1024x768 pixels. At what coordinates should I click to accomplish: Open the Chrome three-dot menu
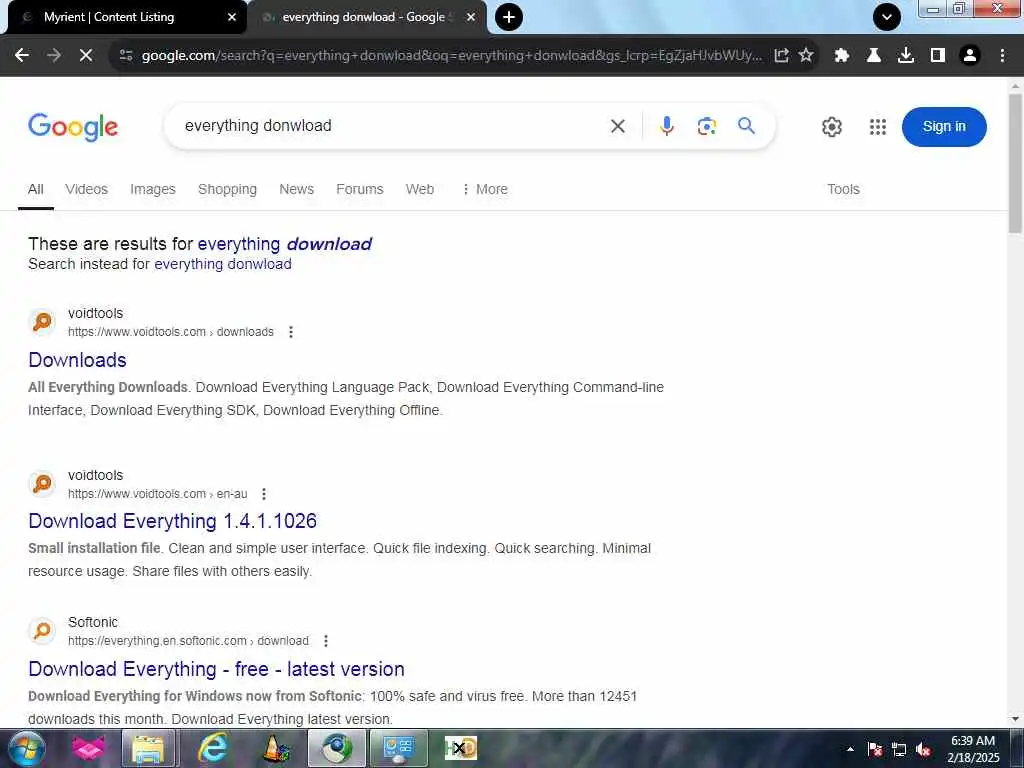(1002, 56)
